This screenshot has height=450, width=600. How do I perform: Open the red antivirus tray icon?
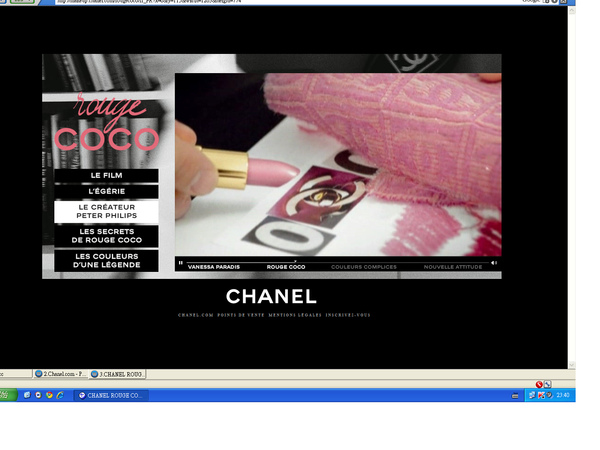[x=541, y=395]
